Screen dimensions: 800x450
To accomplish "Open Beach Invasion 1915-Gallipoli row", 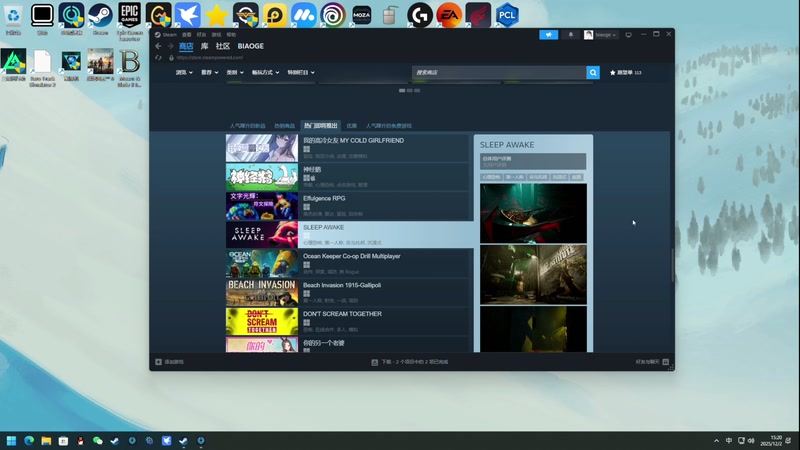I will [x=347, y=292].
